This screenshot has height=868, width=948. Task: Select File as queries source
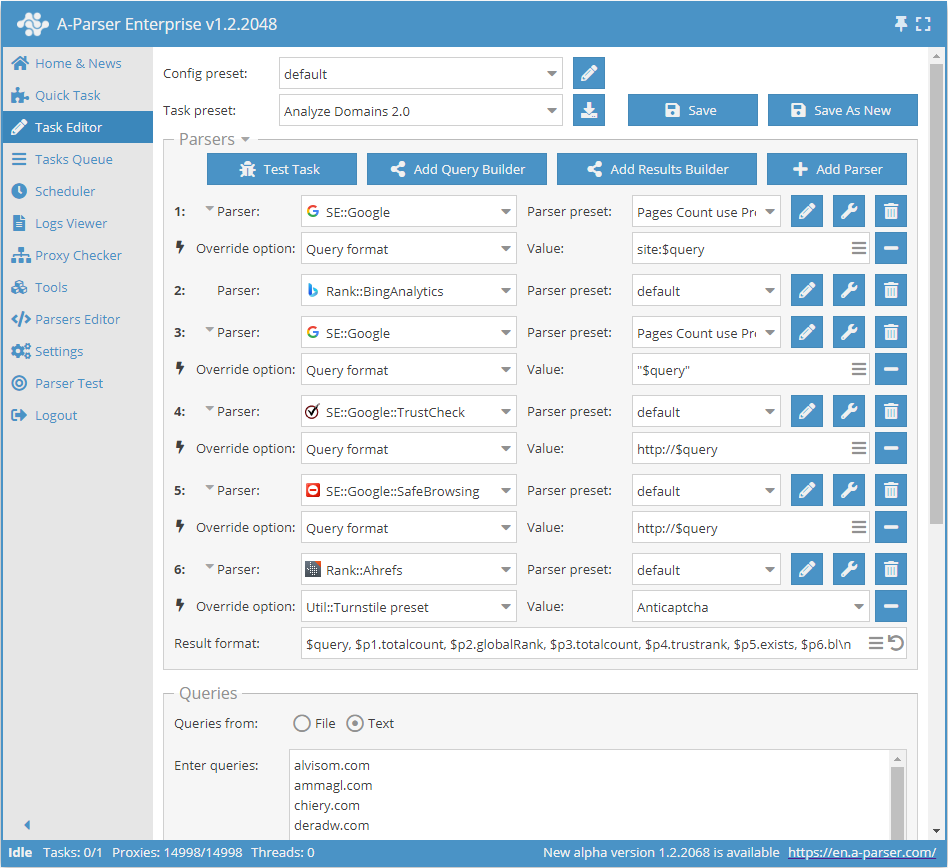302,723
